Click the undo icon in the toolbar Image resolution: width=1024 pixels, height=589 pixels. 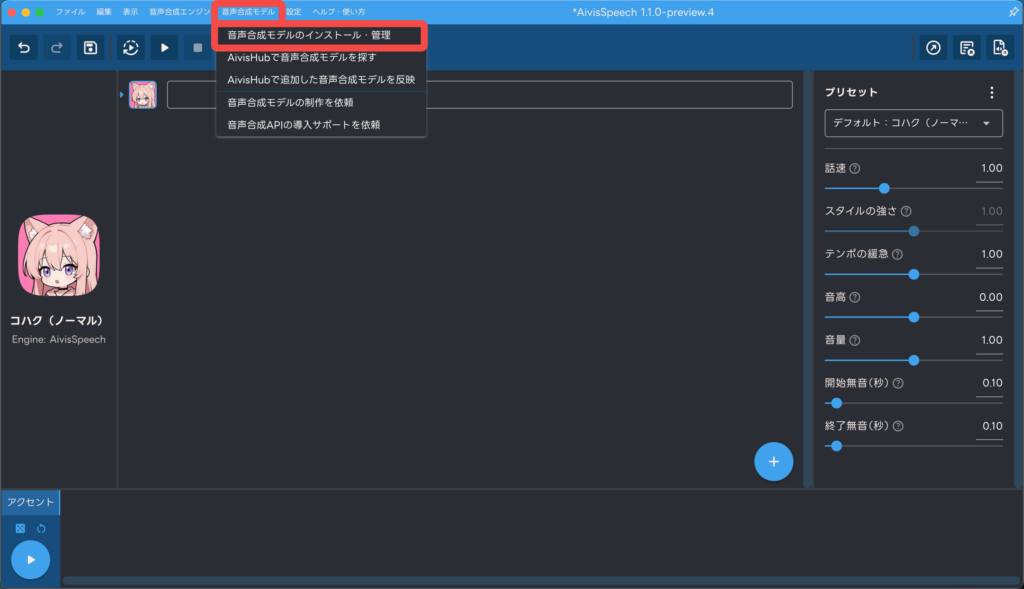point(23,47)
